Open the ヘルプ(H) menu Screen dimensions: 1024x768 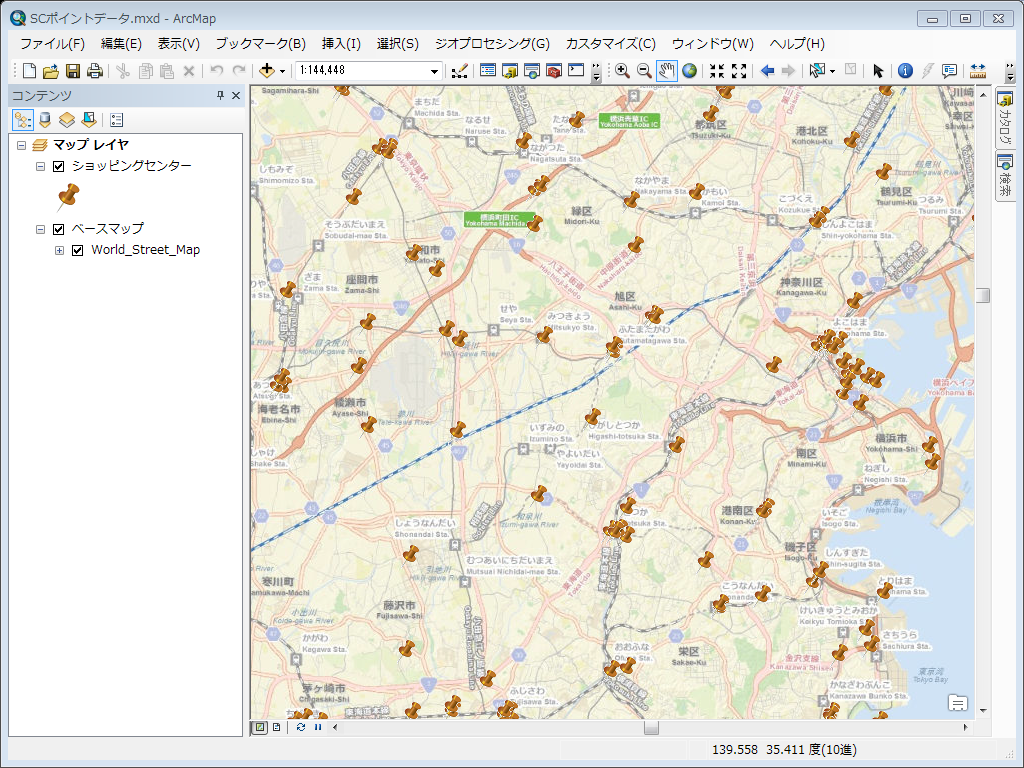coord(797,44)
